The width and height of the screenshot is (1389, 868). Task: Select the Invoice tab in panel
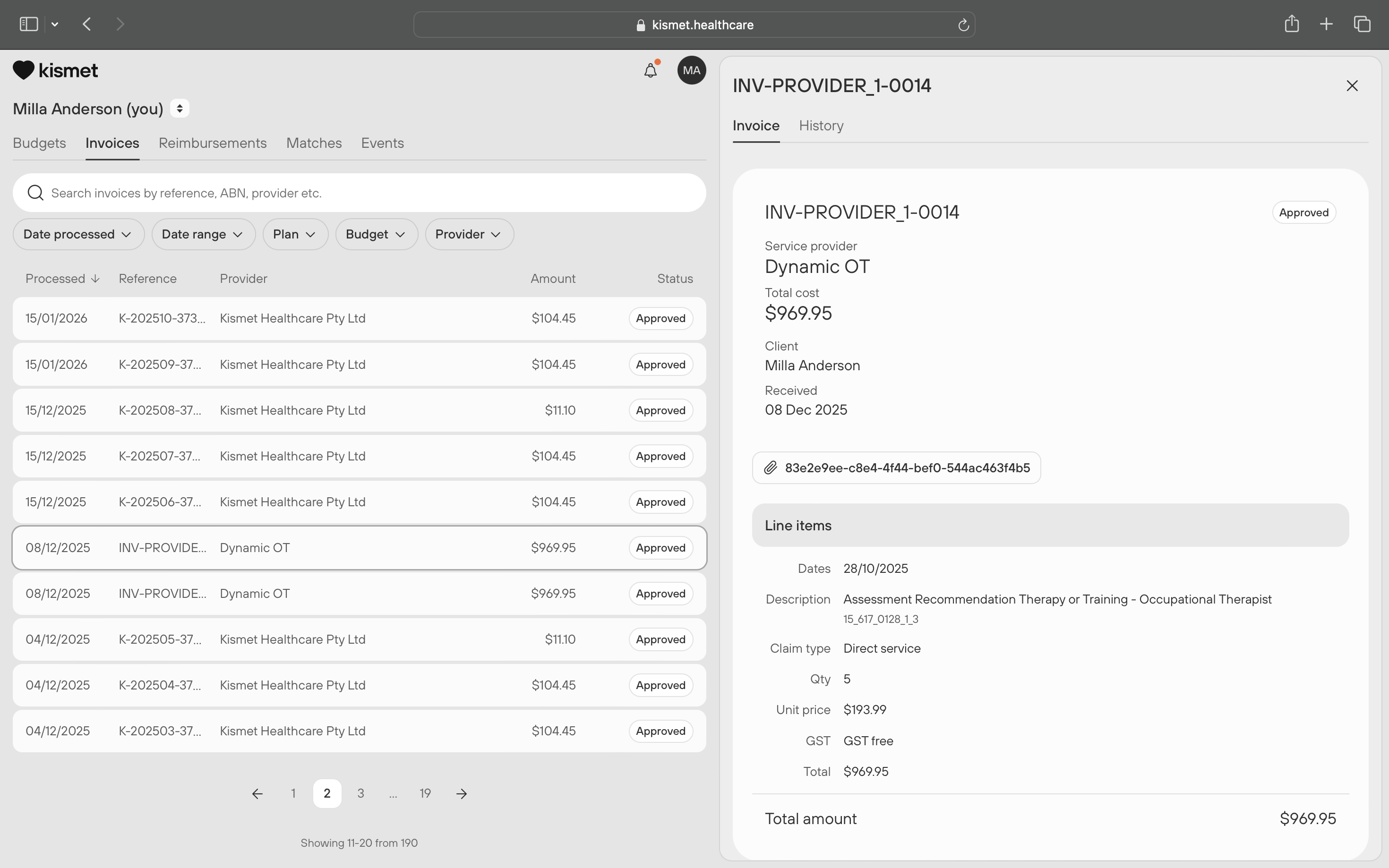(755, 125)
